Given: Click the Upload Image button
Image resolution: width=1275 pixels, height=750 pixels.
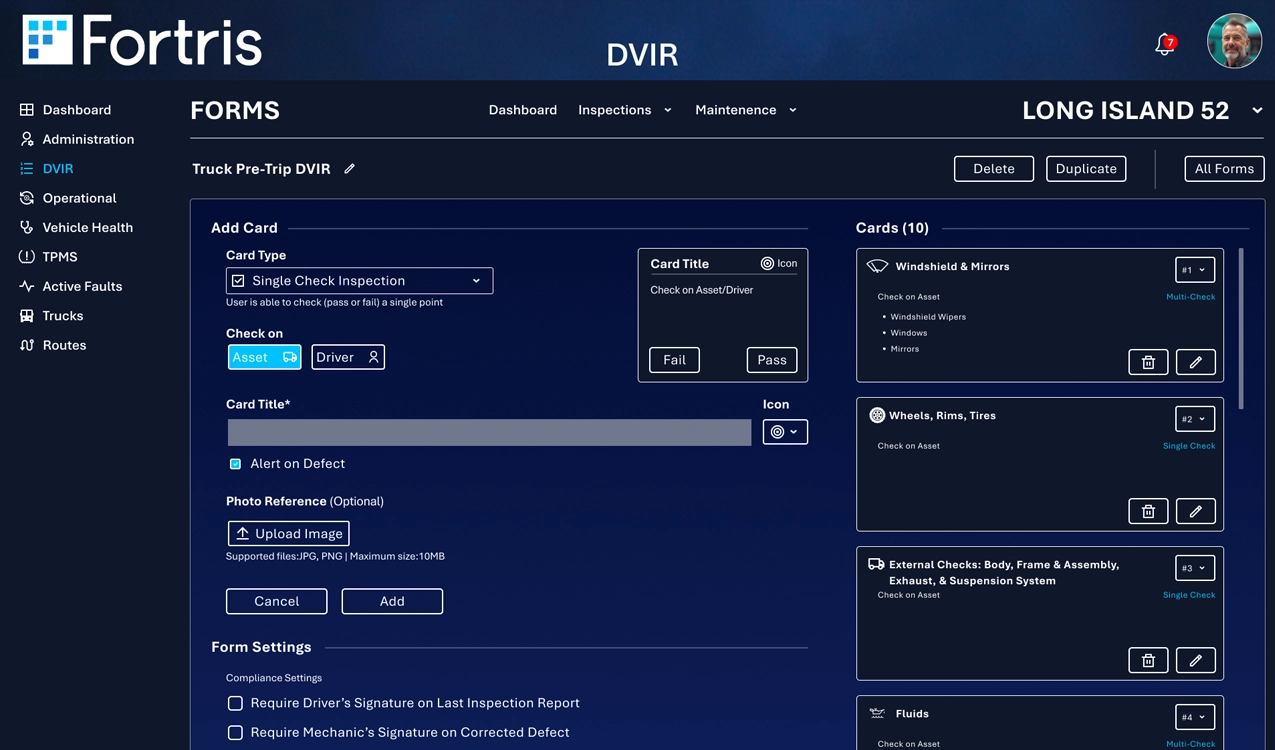Looking at the screenshot, I should [288, 534].
